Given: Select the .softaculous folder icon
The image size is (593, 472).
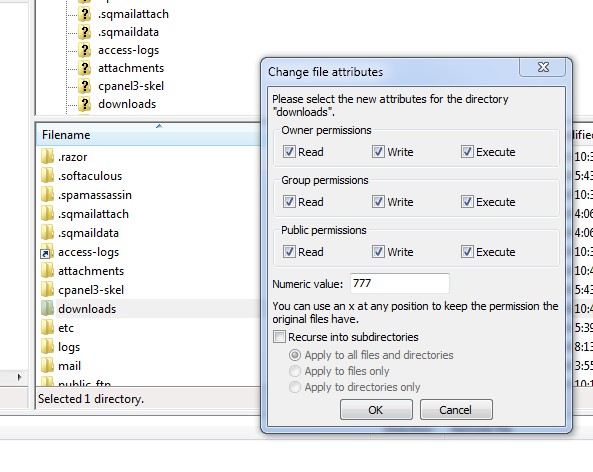Looking at the screenshot, I should [47, 175].
